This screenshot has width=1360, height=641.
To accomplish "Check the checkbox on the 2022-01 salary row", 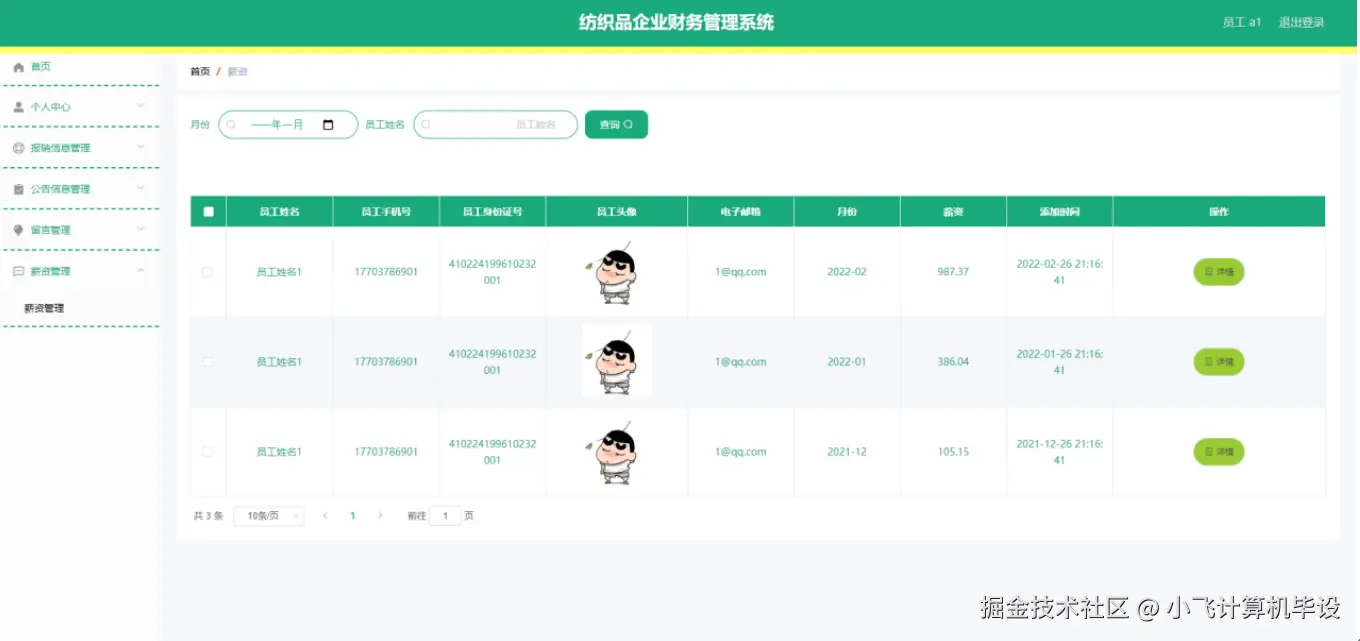I will point(208,361).
